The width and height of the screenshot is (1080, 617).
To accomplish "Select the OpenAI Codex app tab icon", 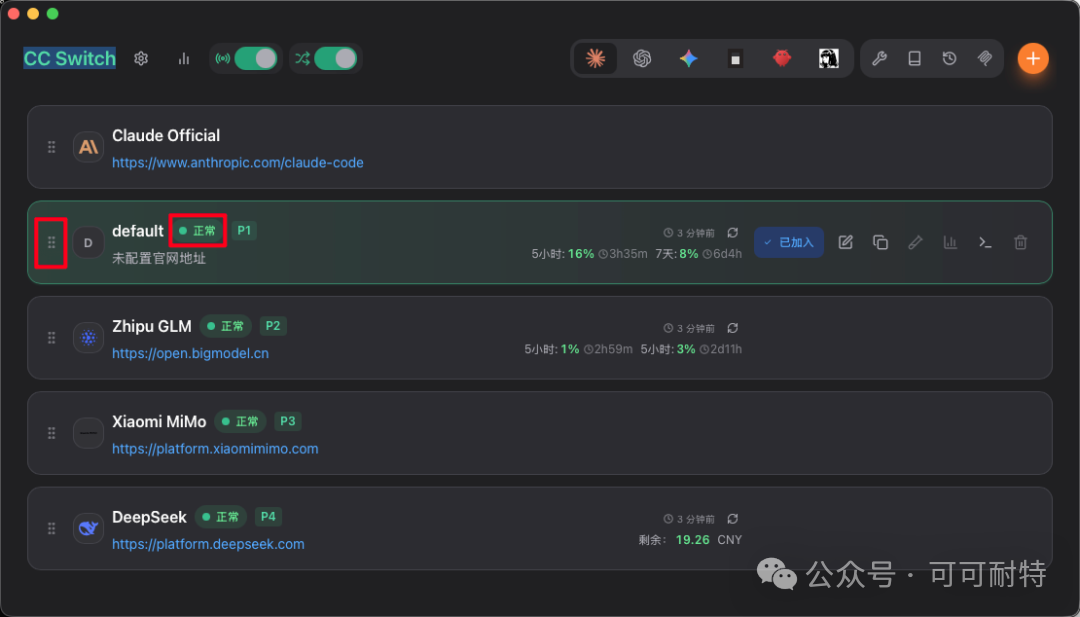I will point(642,59).
